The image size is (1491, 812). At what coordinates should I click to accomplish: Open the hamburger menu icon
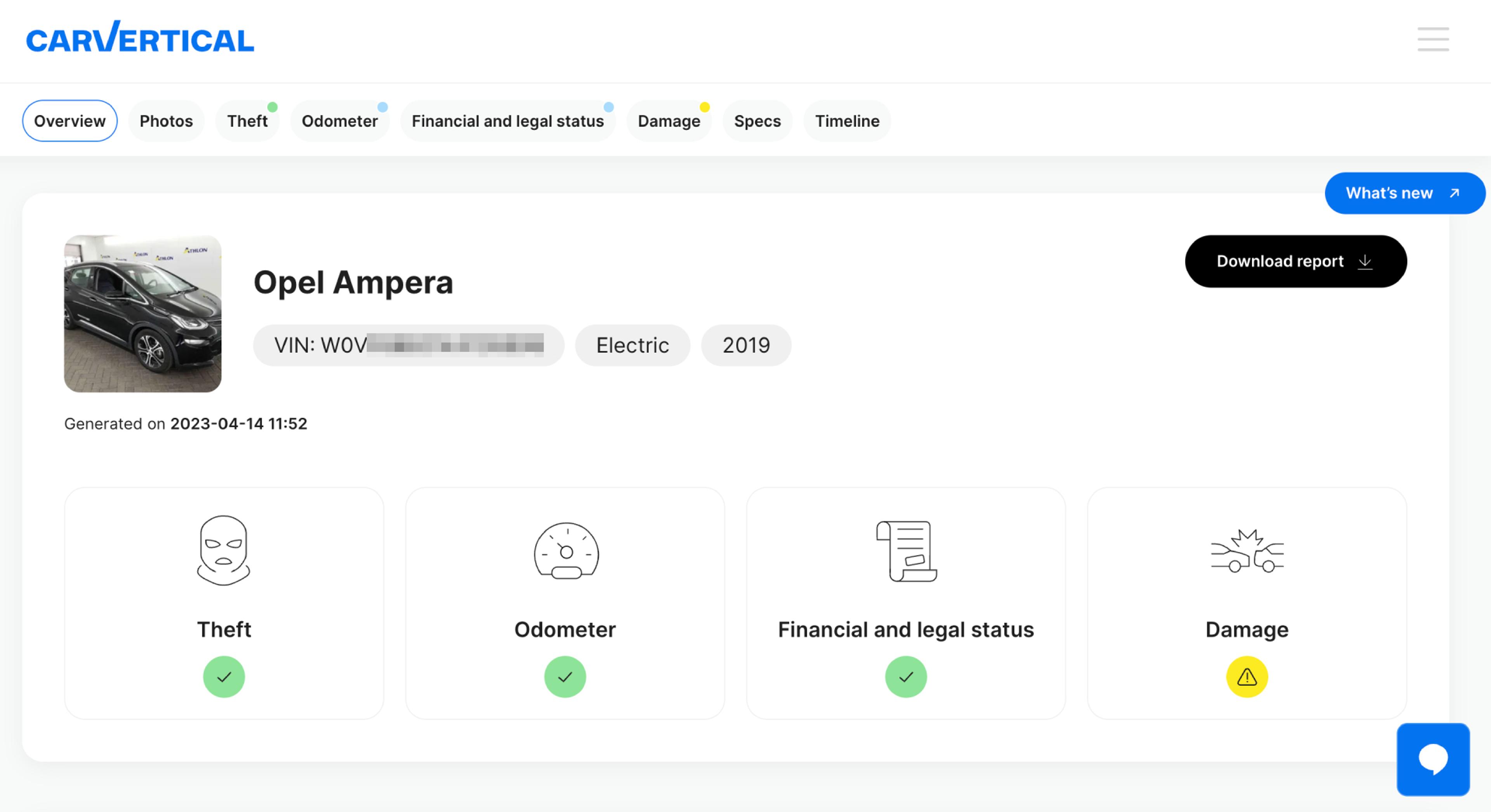point(1432,39)
